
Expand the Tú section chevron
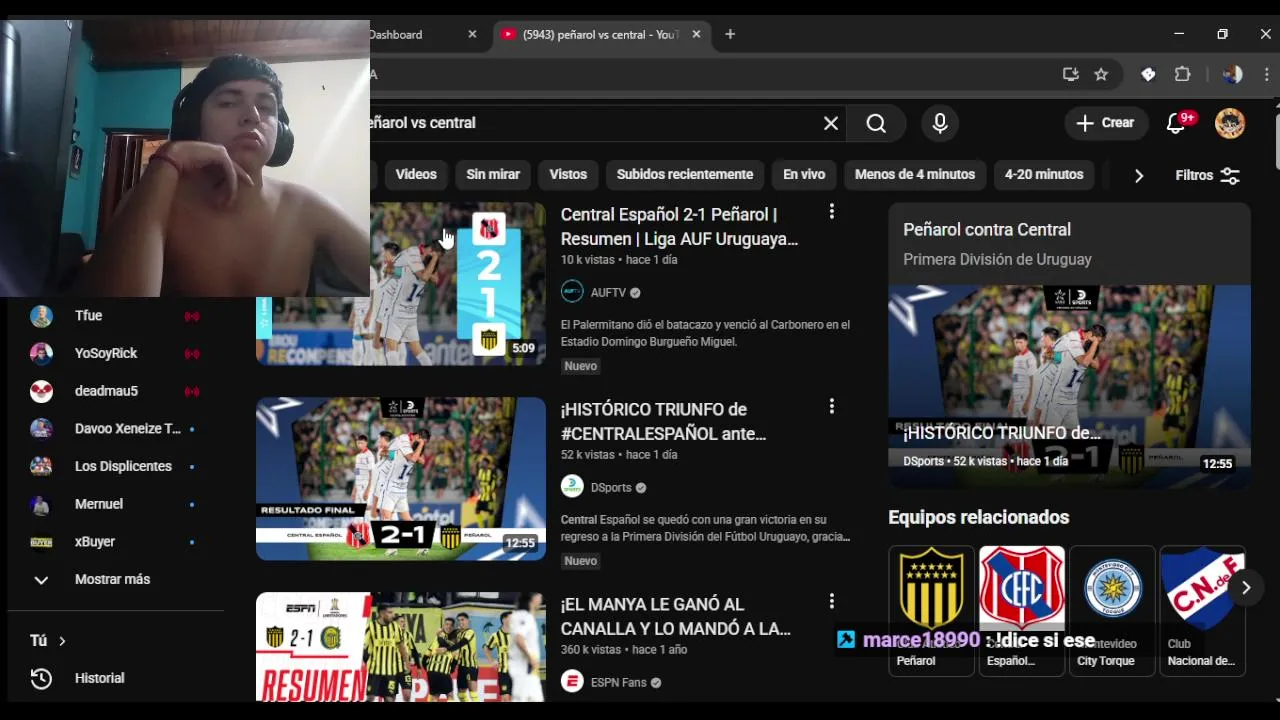[62, 641]
